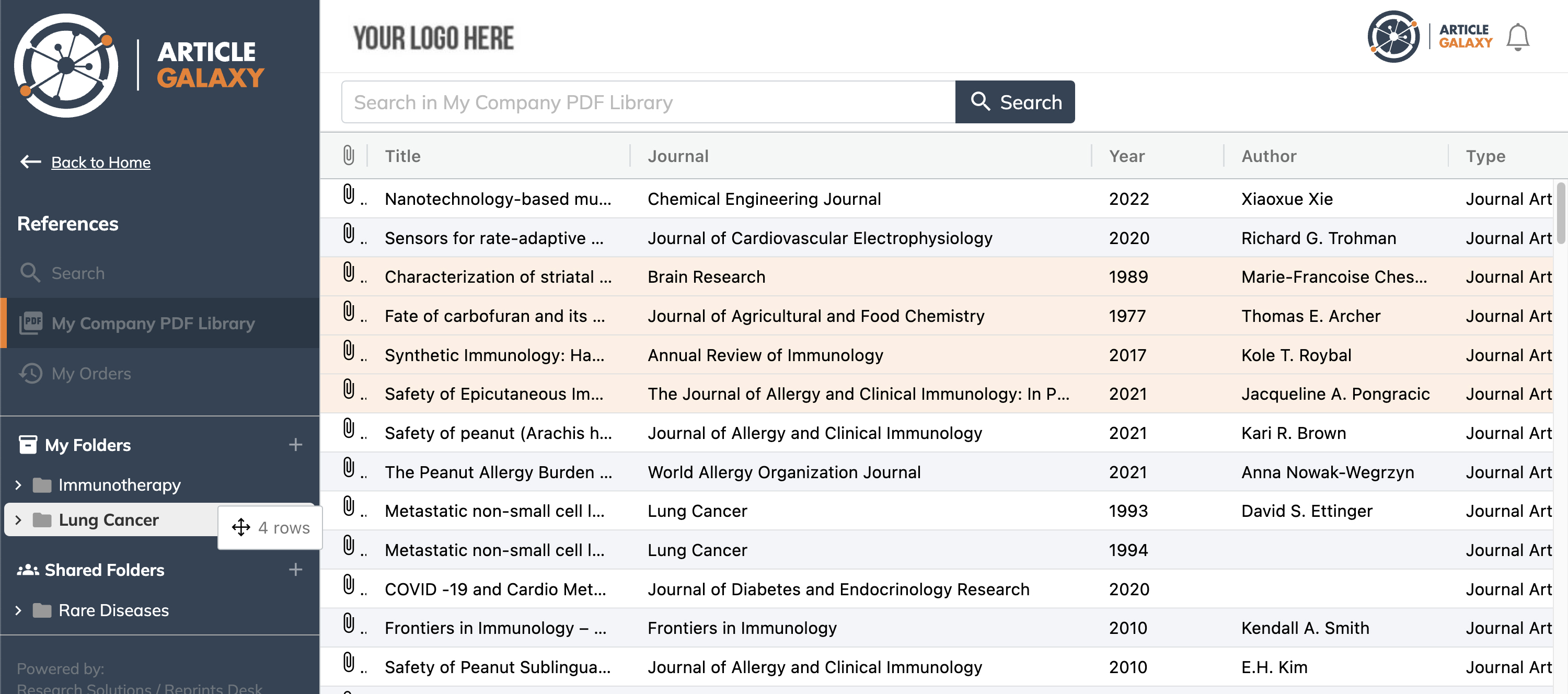
Task: Click the YOUR LOGO HERE placeholder
Action: click(x=433, y=38)
